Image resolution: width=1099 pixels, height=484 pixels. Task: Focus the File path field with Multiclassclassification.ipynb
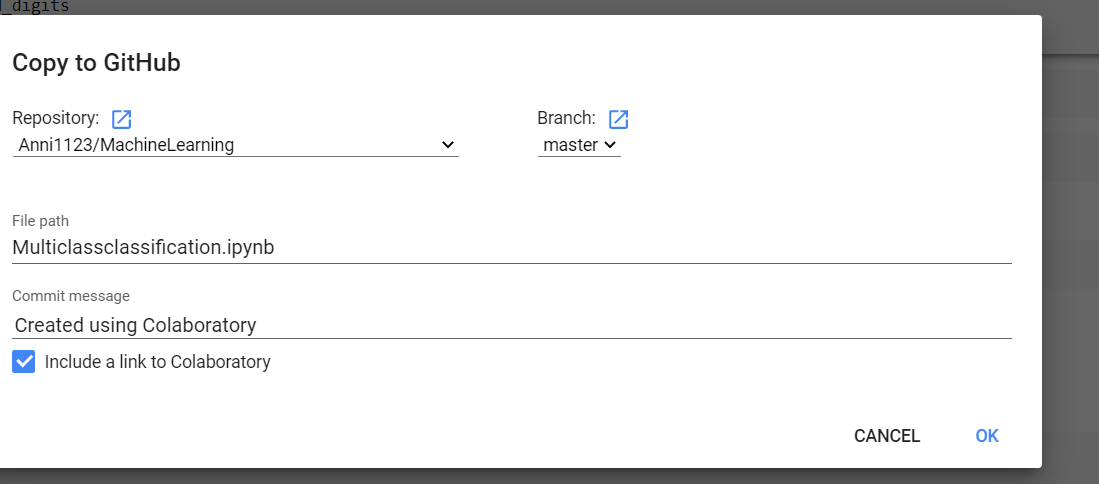point(510,248)
